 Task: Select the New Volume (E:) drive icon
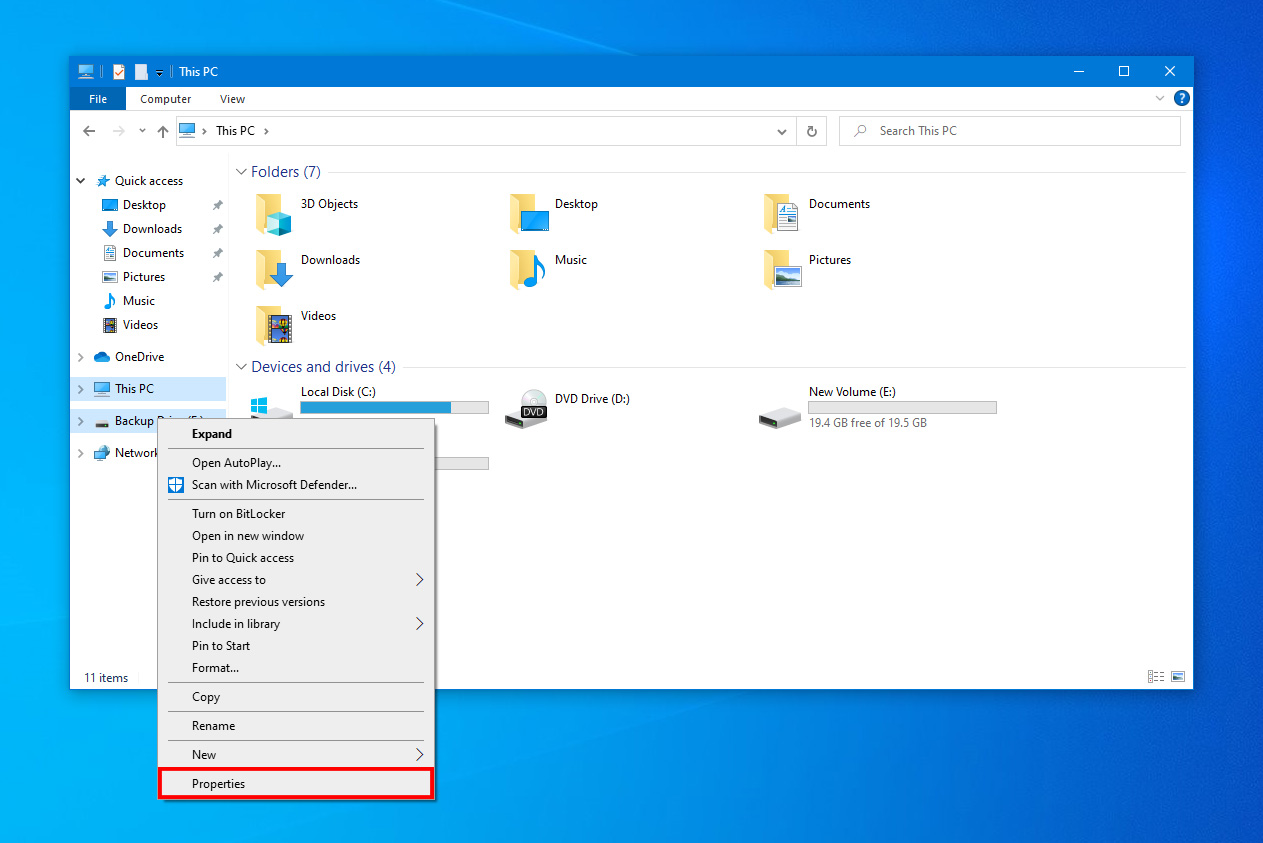(780, 414)
